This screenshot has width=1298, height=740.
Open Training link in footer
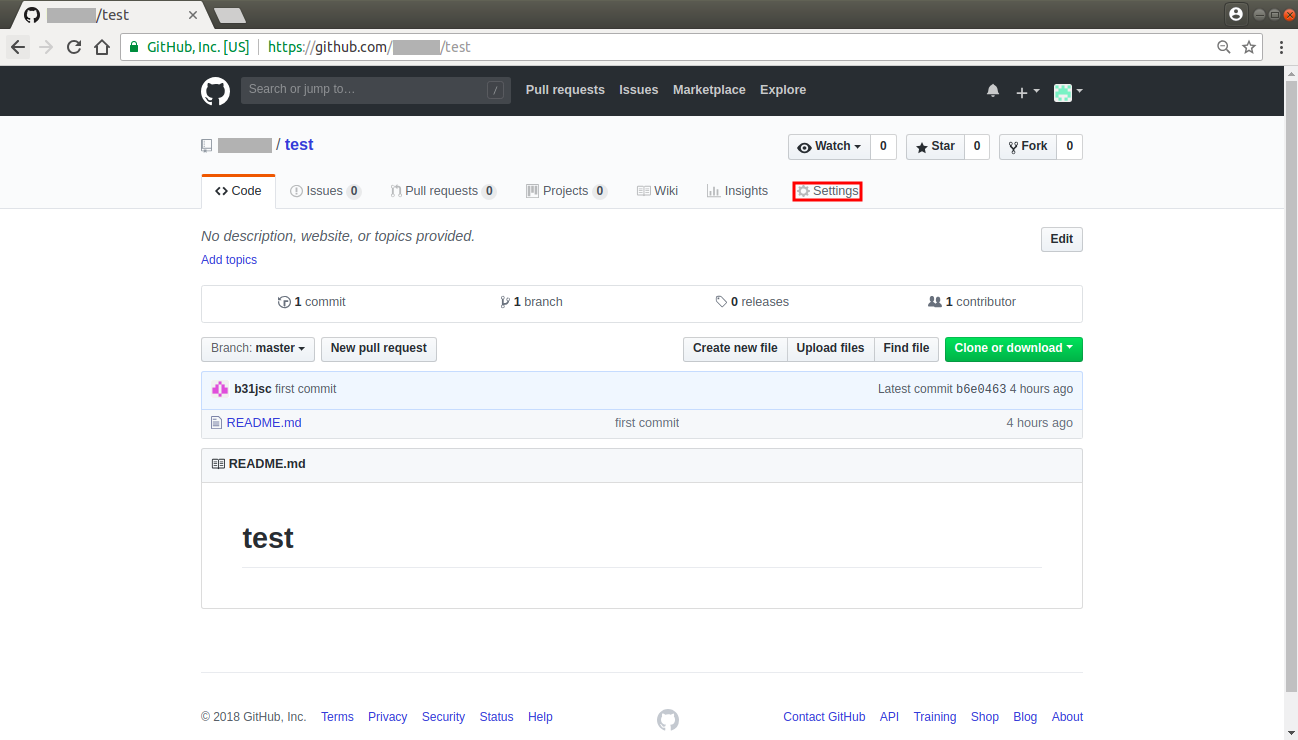pyautogui.click(x=935, y=717)
